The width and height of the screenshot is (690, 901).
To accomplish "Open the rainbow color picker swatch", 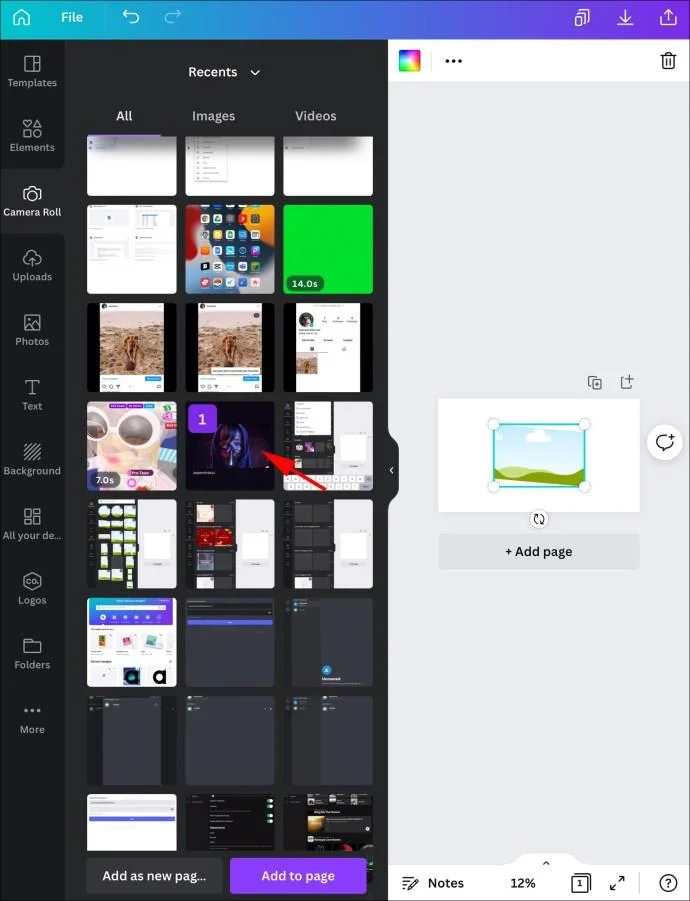I will click(410, 60).
